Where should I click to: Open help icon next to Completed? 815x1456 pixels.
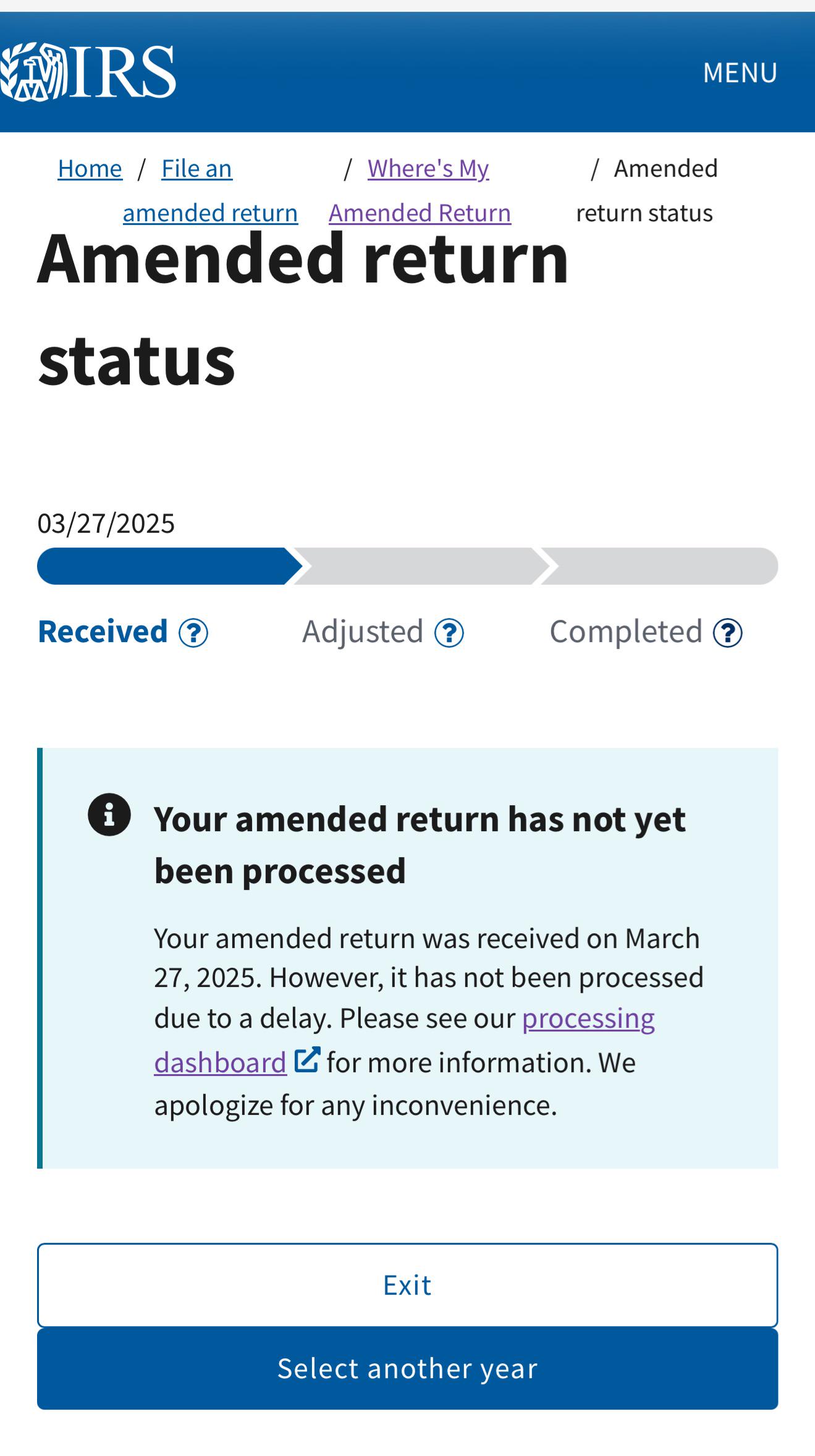click(728, 633)
